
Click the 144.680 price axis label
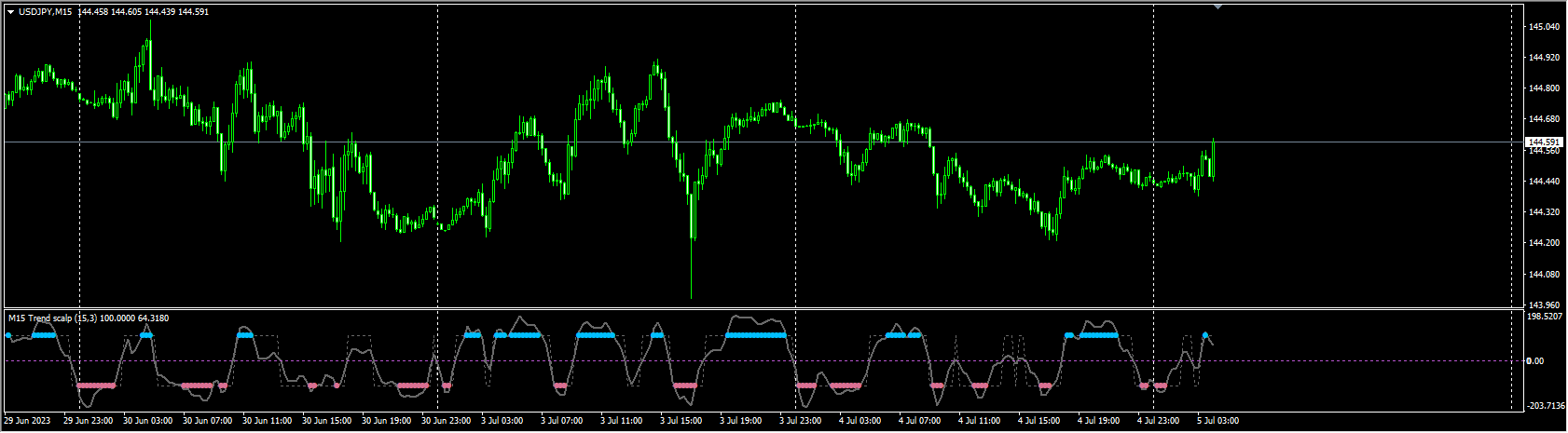[1545, 119]
